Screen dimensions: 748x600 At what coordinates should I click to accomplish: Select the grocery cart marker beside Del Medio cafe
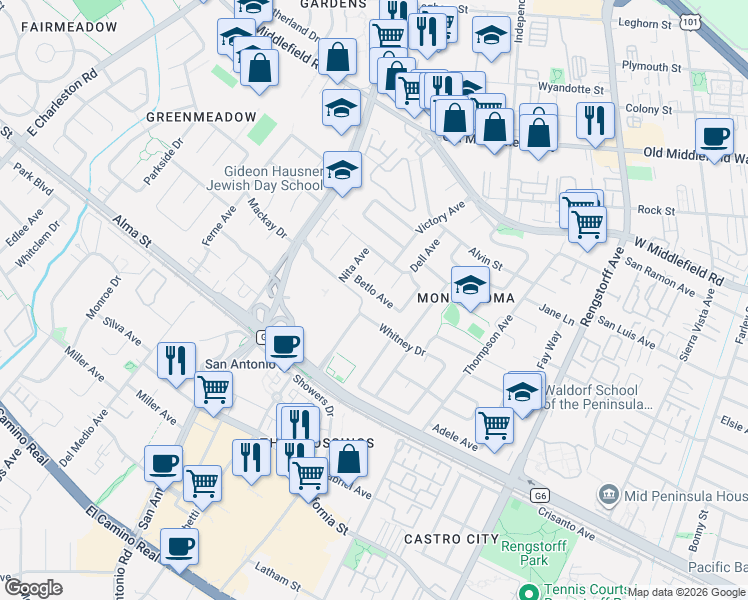[x=203, y=485]
